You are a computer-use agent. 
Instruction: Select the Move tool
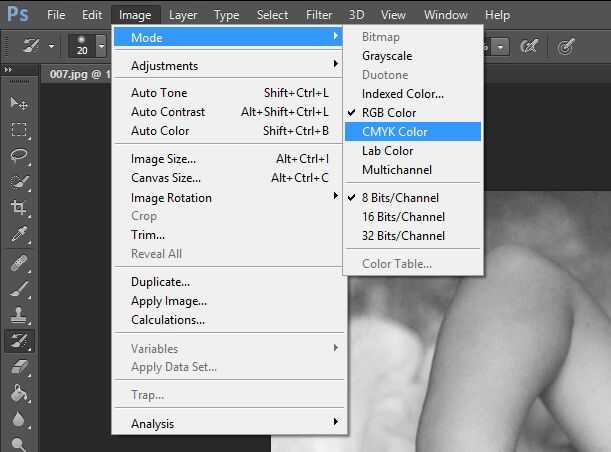click(18, 104)
